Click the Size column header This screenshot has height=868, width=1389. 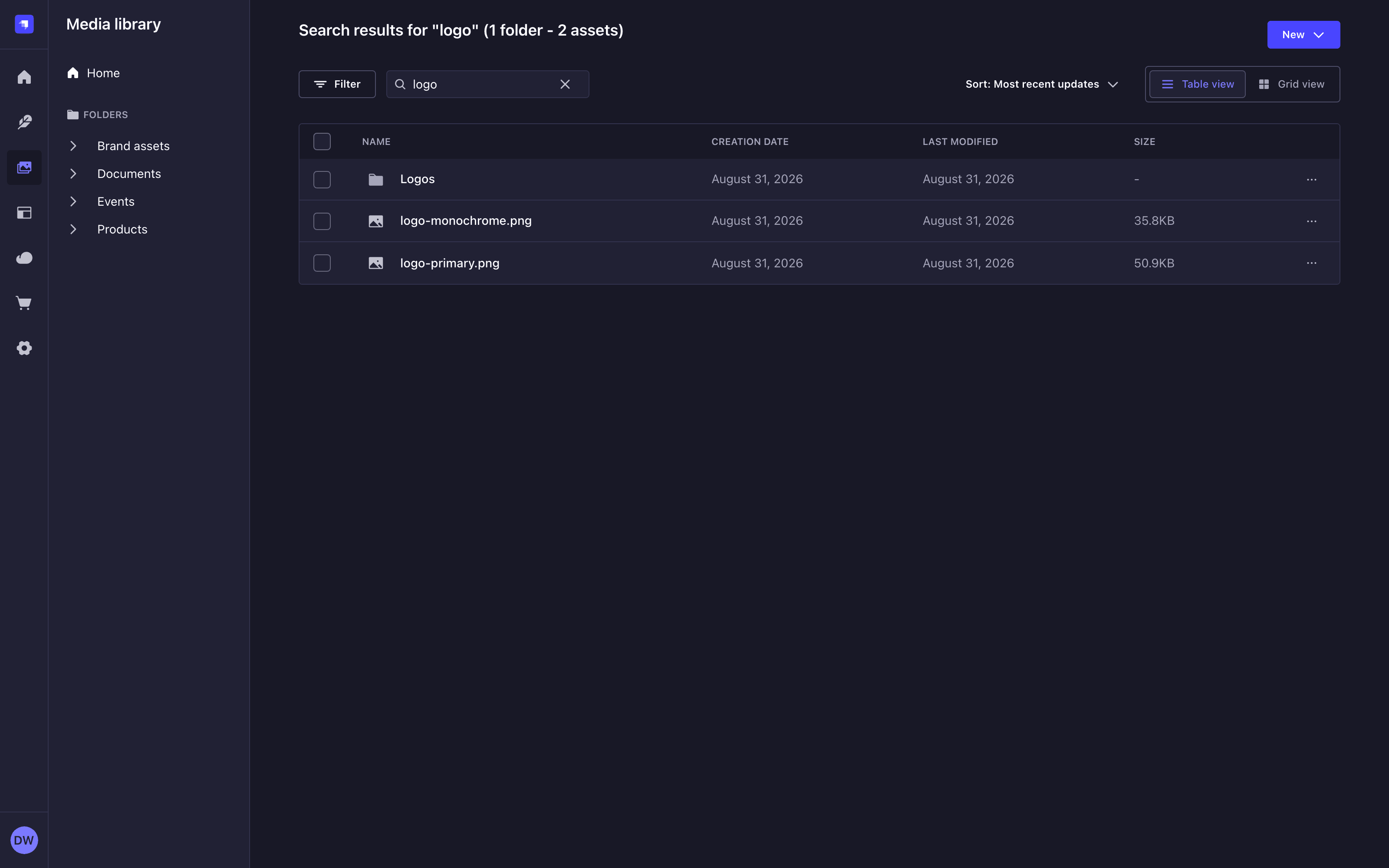coord(1145,142)
